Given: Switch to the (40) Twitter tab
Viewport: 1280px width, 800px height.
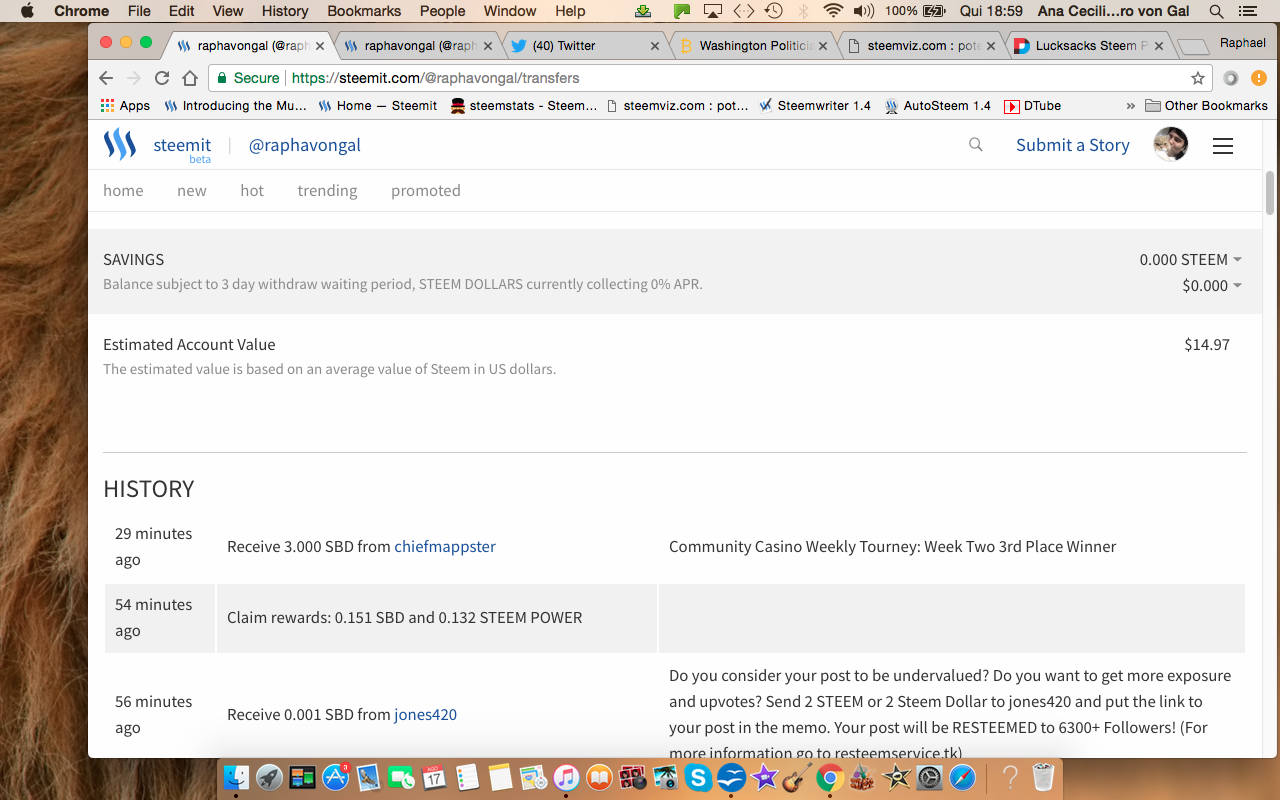Looking at the screenshot, I should point(586,46).
